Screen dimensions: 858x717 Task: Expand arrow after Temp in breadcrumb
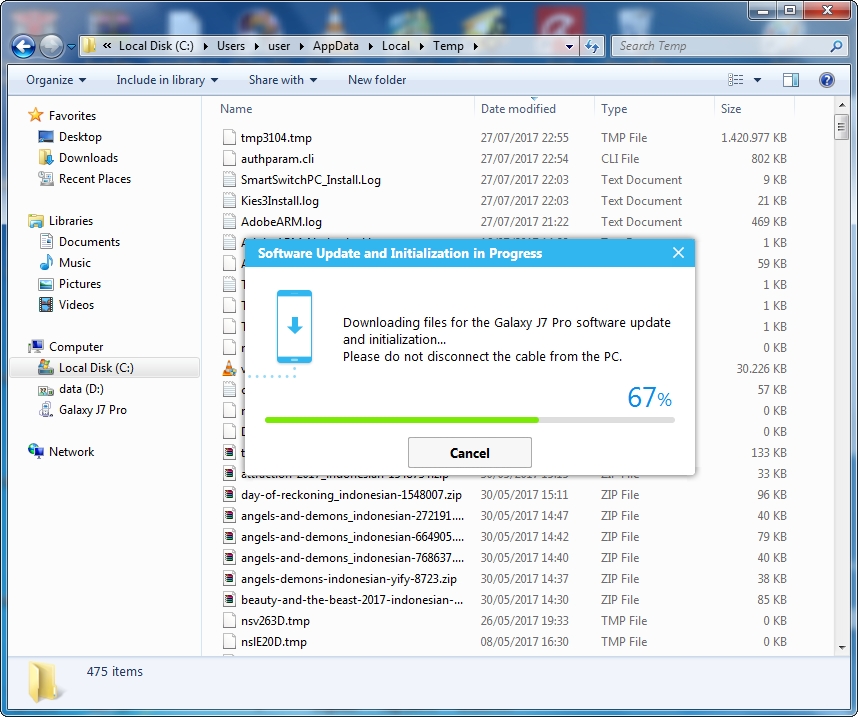pyautogui.click(x=476, y=47)
